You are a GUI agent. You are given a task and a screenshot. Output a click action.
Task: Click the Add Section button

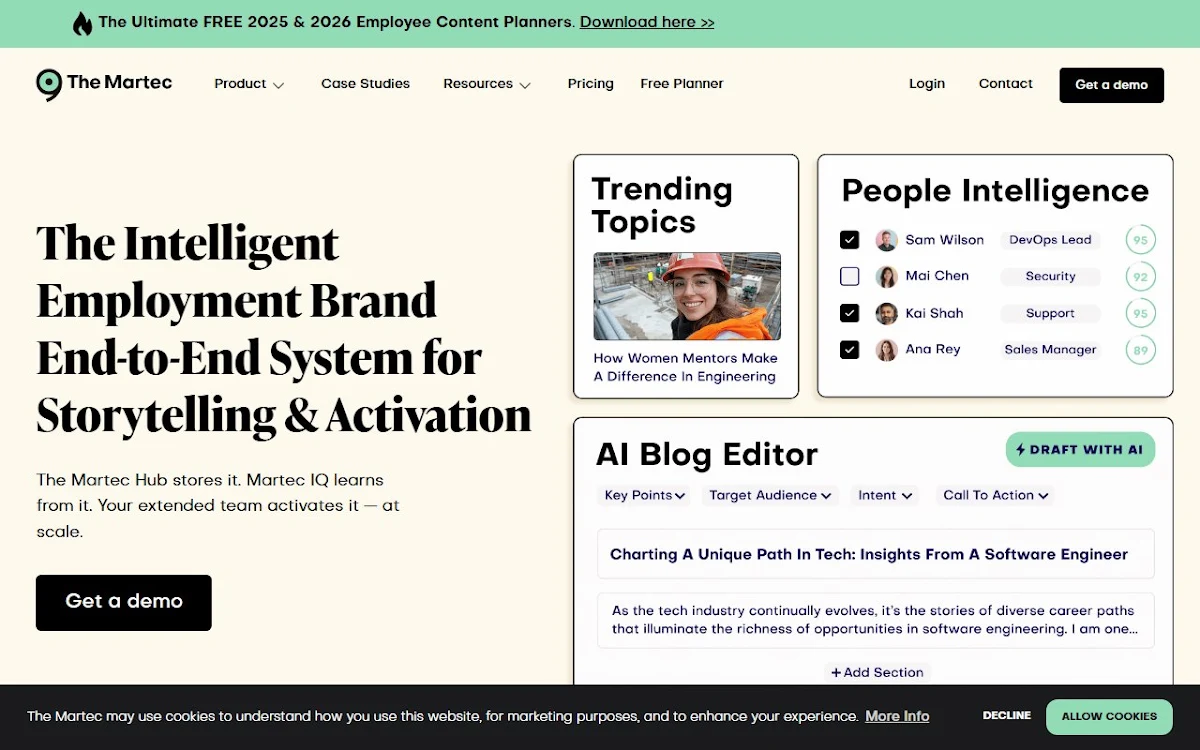877,673
